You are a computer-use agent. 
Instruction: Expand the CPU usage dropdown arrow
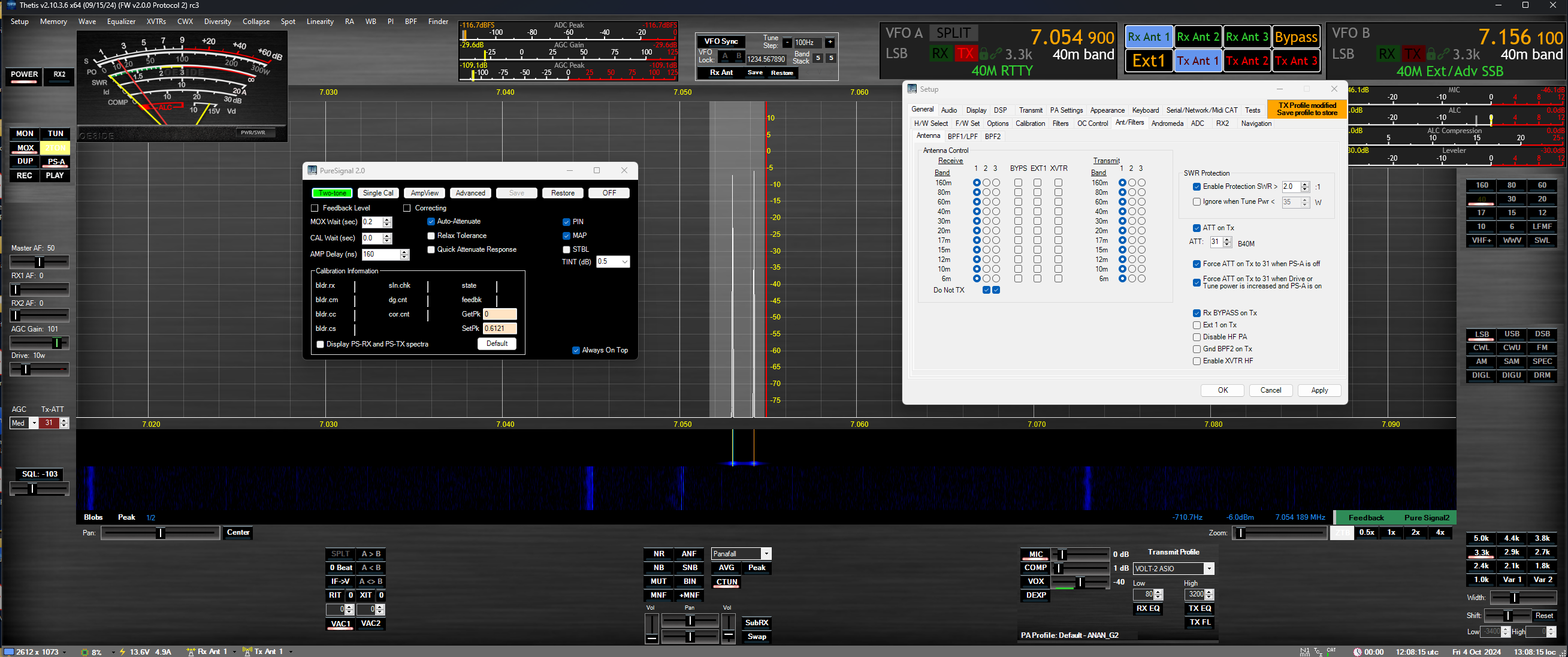point(113,652)
